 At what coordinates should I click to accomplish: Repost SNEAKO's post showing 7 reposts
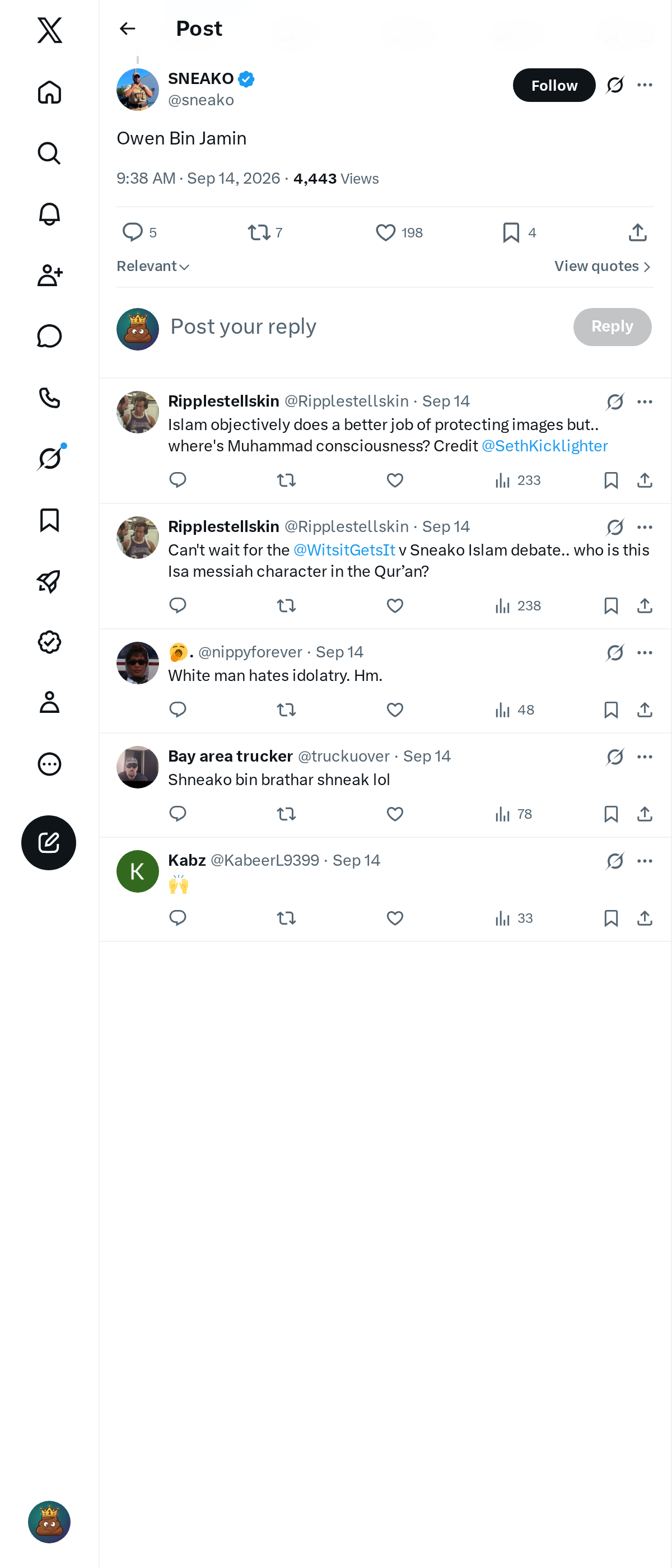(x=265, y=232)
